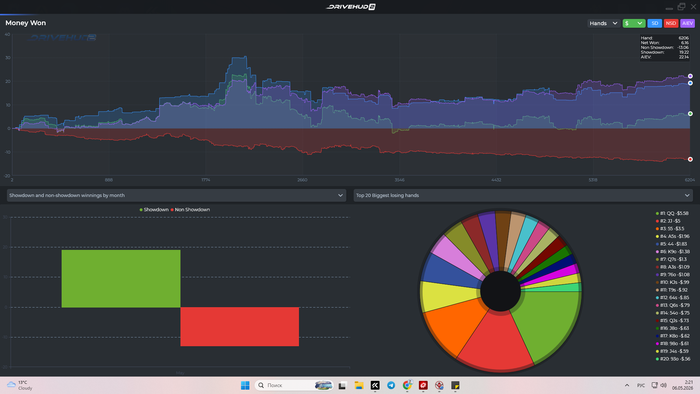Image resolution: width=700 pixels, height=394 pixels.
Task: Toggle the NSD non-showdown line button
Action: coord(671,23)
